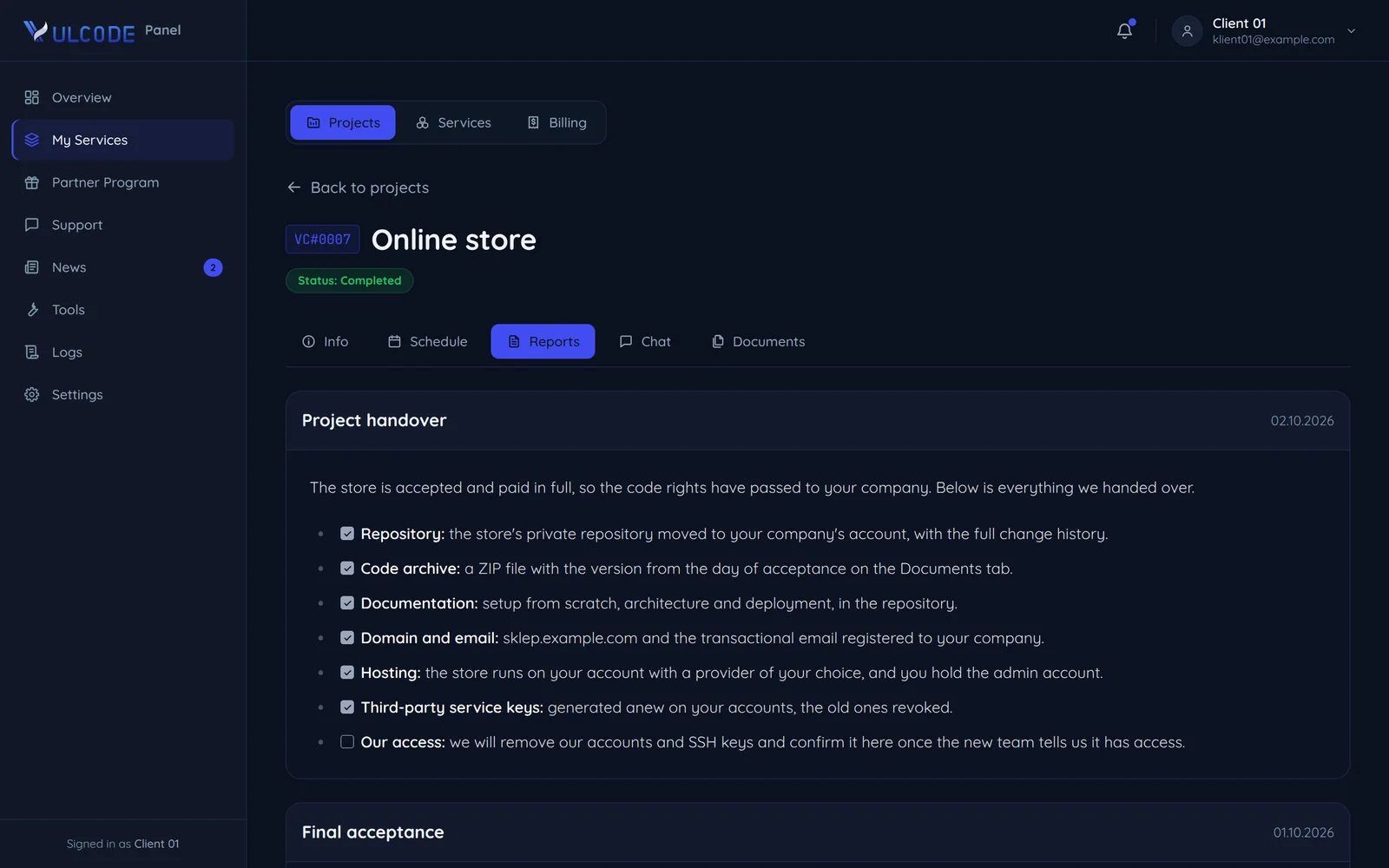1389x868 pixels.
Task: Toggle the Hosting checkbox
Action: pyautogui.click(x=347, y=673)
